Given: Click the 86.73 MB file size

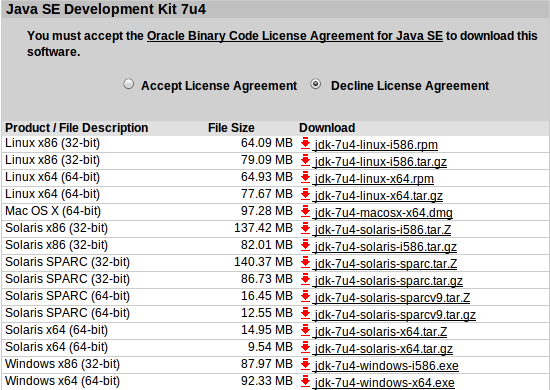Looking at the screenshot, I should [x=267, y=279].
